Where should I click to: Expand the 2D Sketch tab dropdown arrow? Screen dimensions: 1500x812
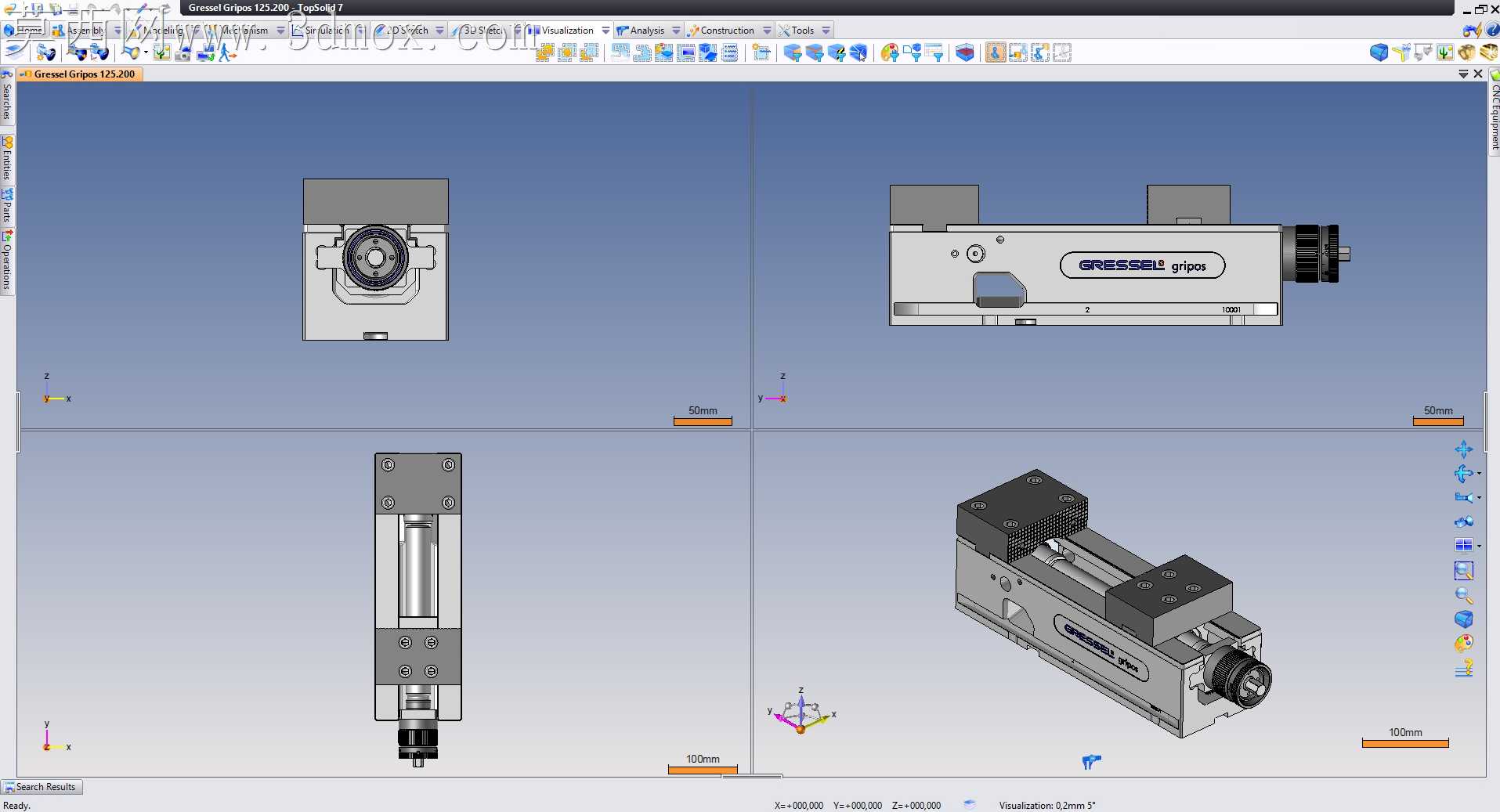click(x=439, y=31)
